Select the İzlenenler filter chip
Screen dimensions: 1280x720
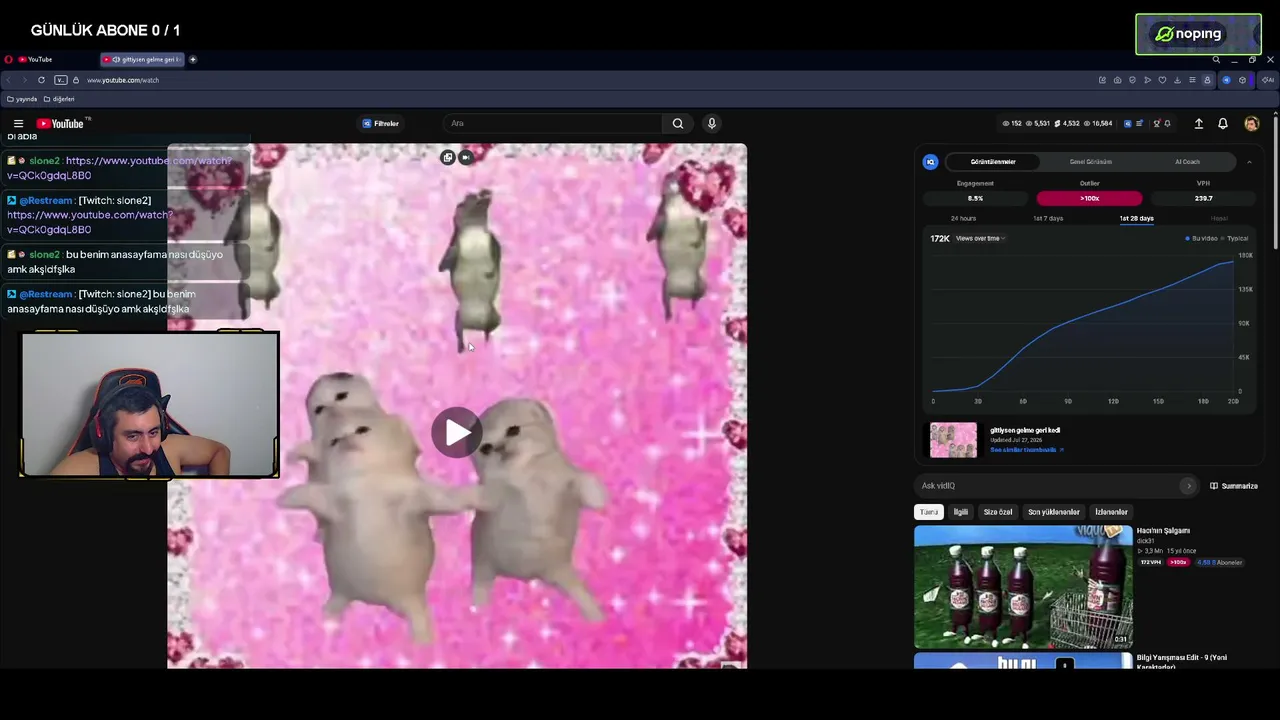pyautogui.click(x=1111, y=512)
